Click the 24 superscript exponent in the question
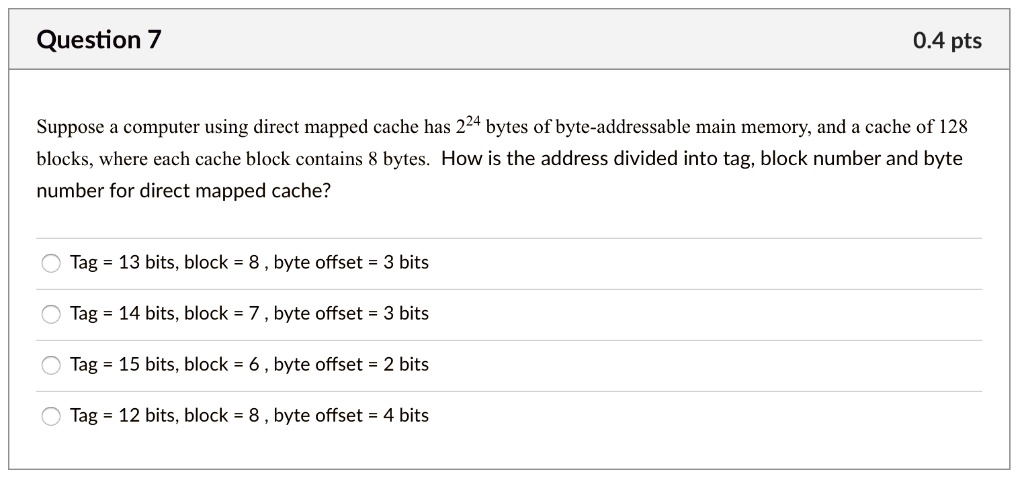Viewport: 1024px width, 478px height. point(473,122)
